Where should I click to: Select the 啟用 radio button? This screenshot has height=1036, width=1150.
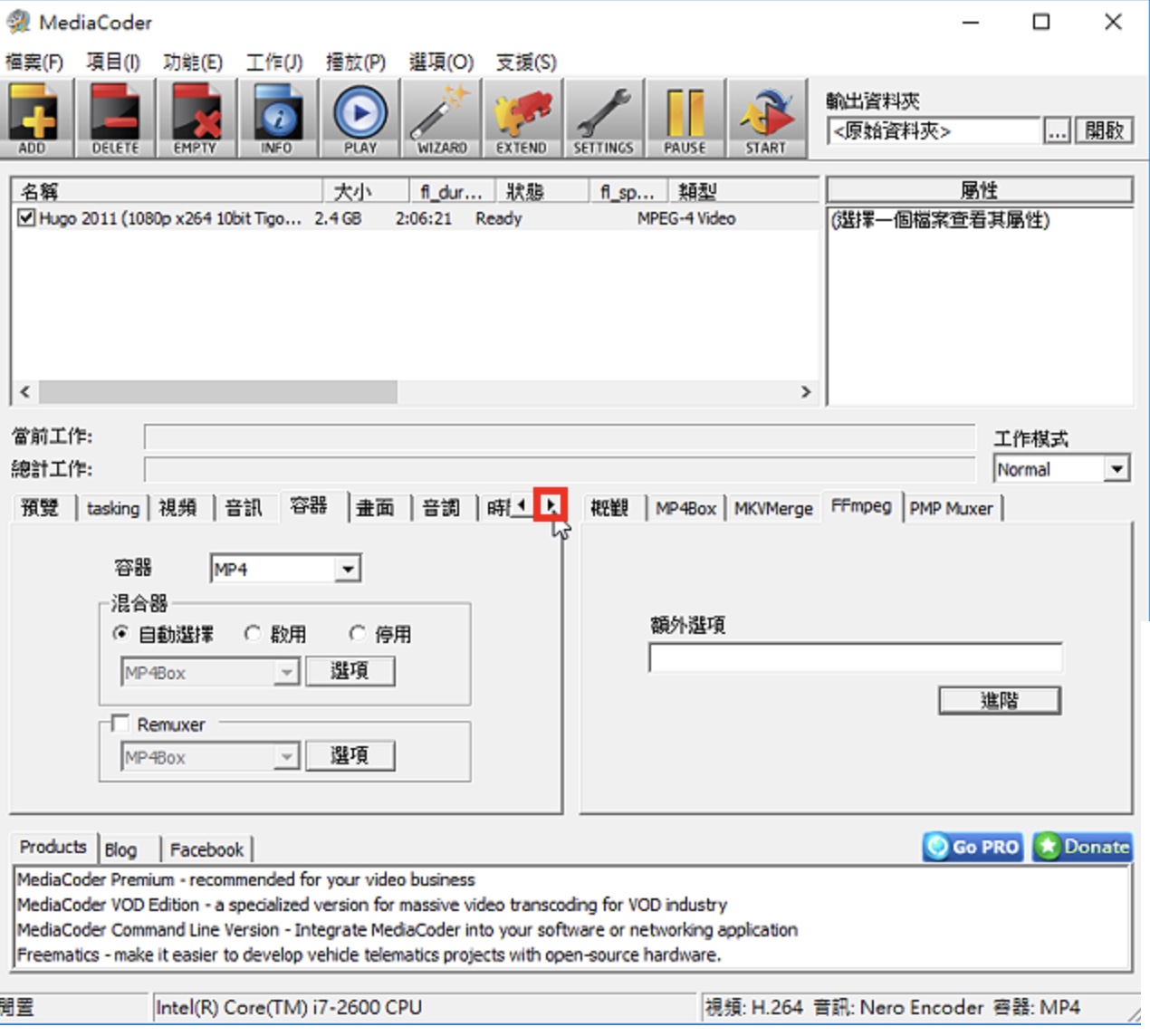[x=253, y=633]
